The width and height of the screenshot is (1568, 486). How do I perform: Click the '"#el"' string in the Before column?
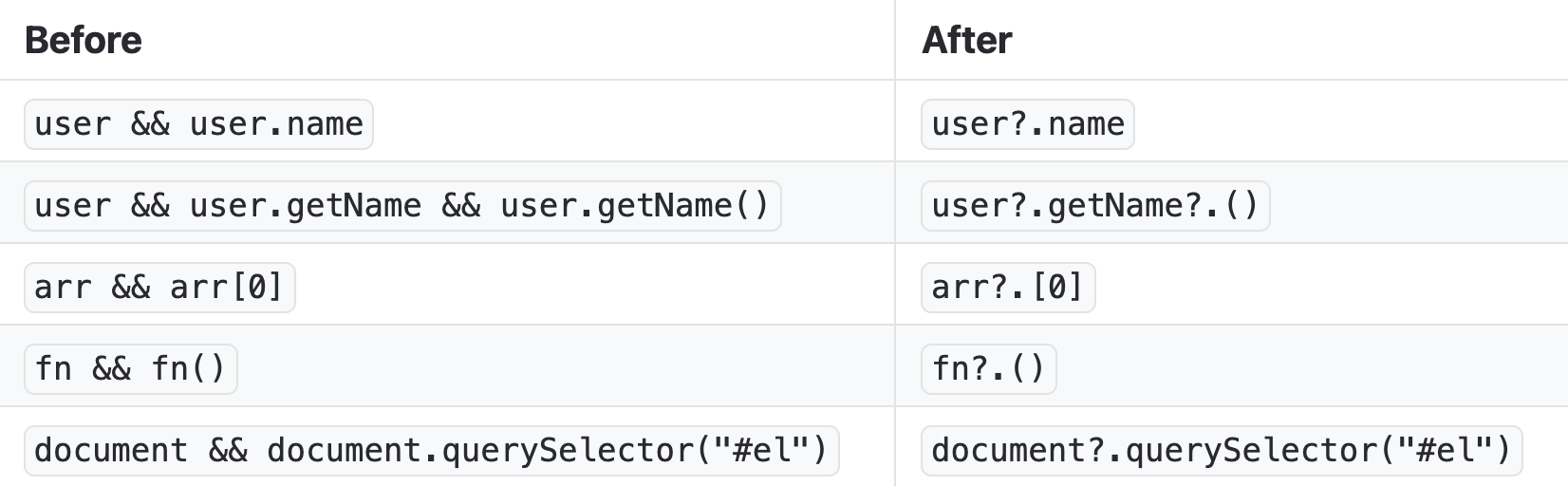click(761, 451)
